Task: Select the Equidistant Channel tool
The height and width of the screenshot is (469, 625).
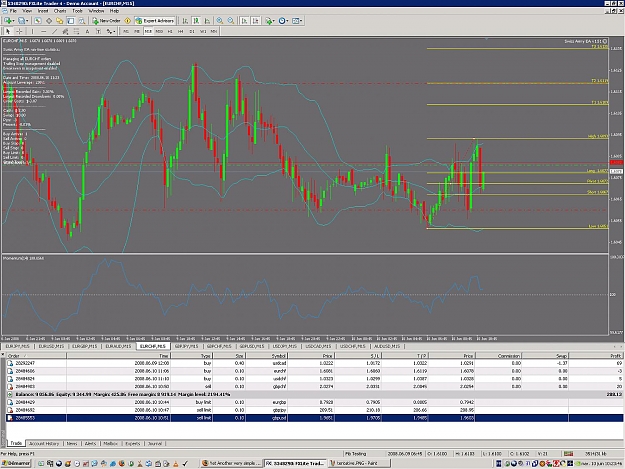Action: pos(65,31)
